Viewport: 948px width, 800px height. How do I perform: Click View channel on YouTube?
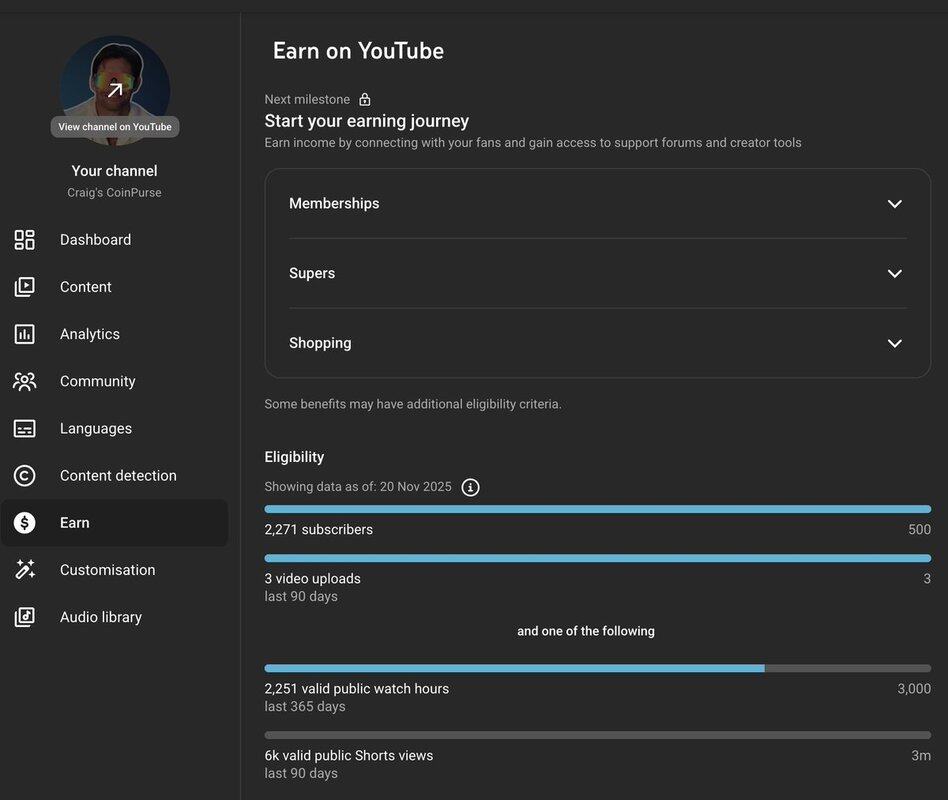tap(115, 127)
